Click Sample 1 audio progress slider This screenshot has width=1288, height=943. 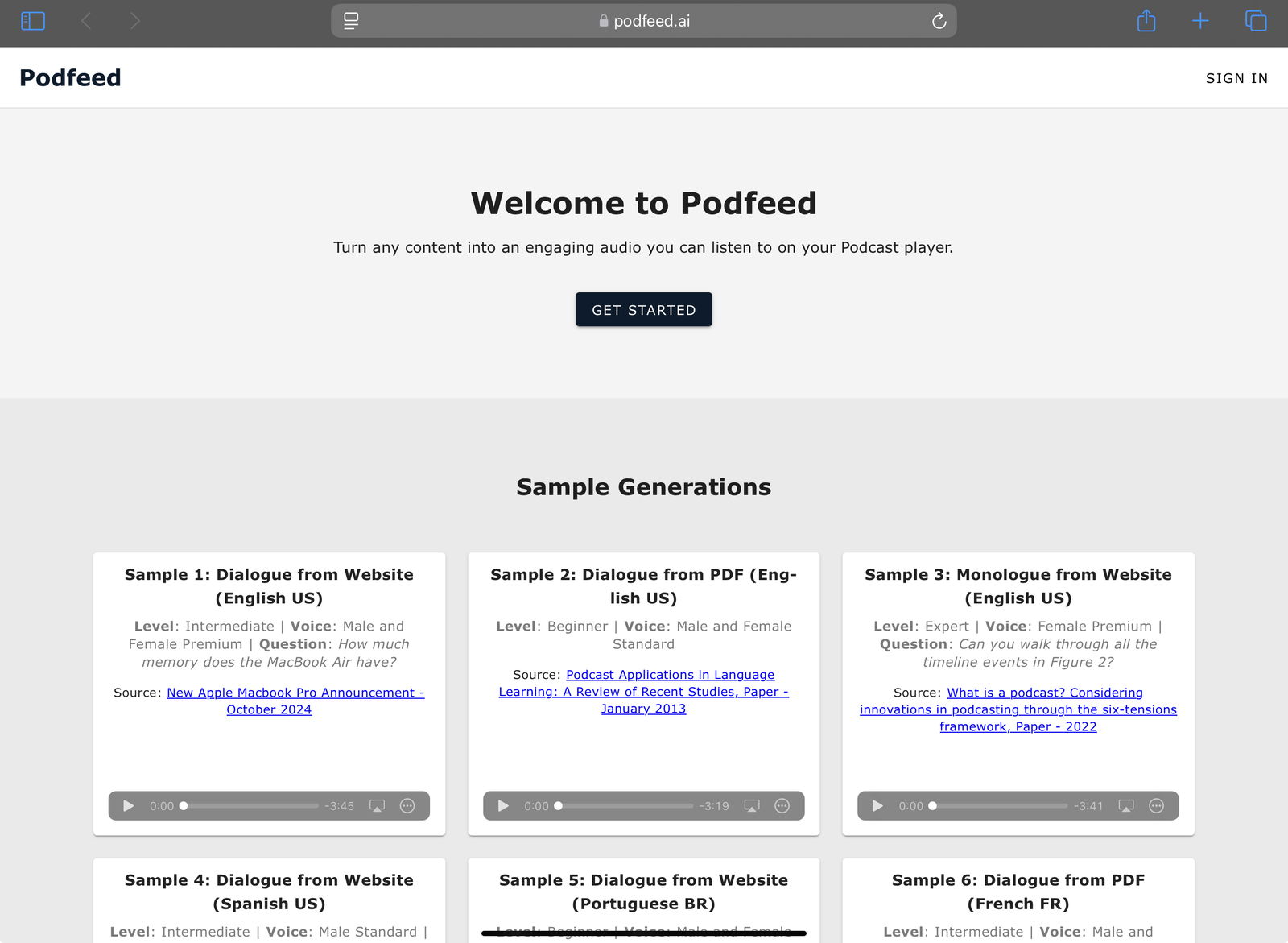pos(251,806)
